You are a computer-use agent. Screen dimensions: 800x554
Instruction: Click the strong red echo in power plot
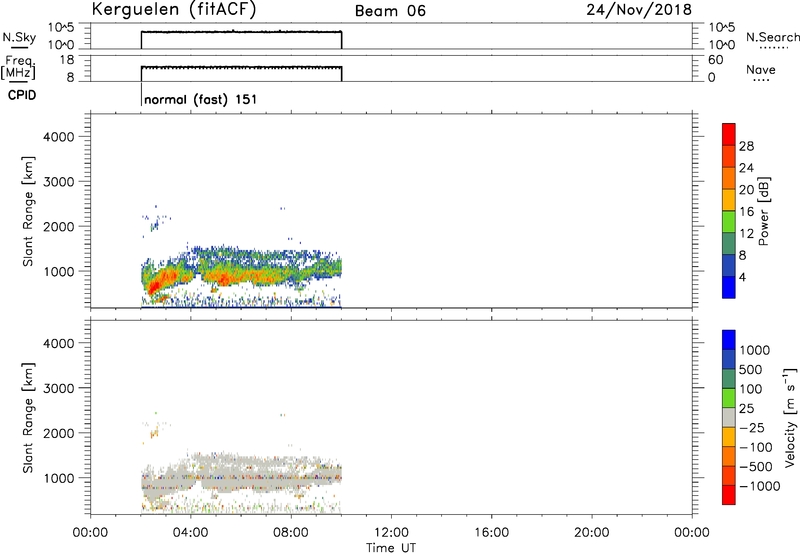tap(154, 287)
